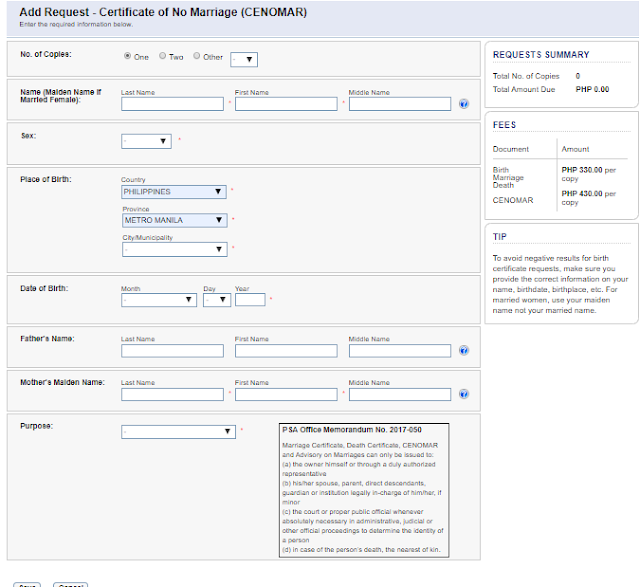Focus Mother's Maiden First Name field
The width and height of the screenshot is (640, 587).
286,394
